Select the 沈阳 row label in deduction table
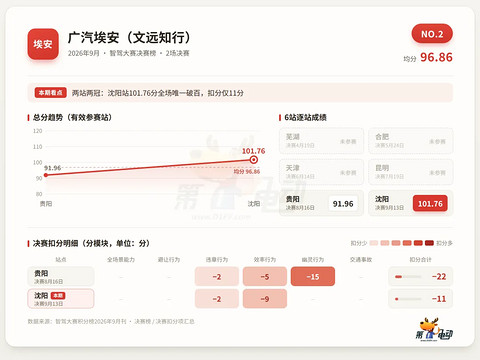Viewport: 480px width, 360px height. pos(61,299)
